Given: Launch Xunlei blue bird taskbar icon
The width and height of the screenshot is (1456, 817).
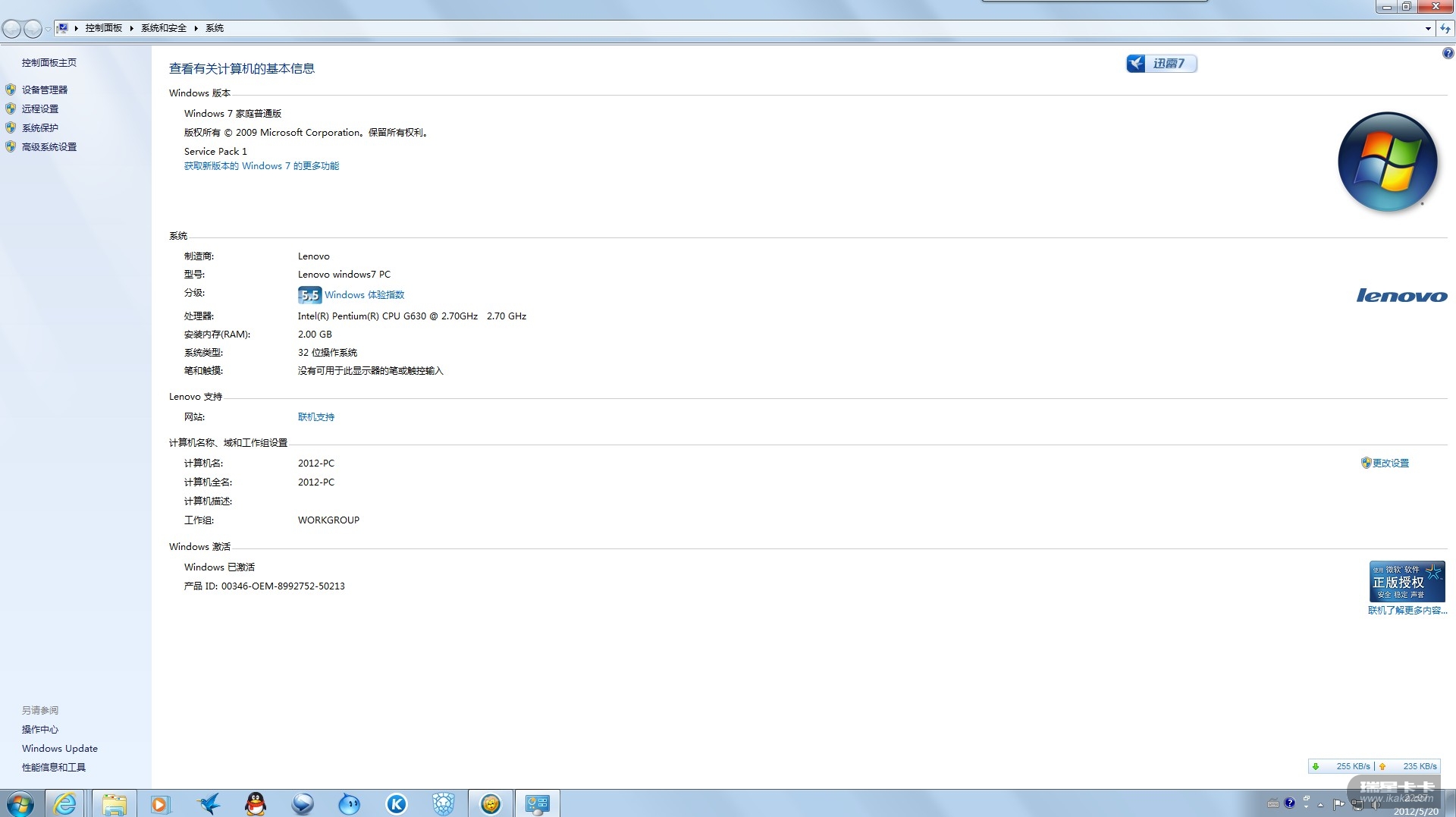Looking at the screenshot, I should pyautogui.click(x=208, y=803).
